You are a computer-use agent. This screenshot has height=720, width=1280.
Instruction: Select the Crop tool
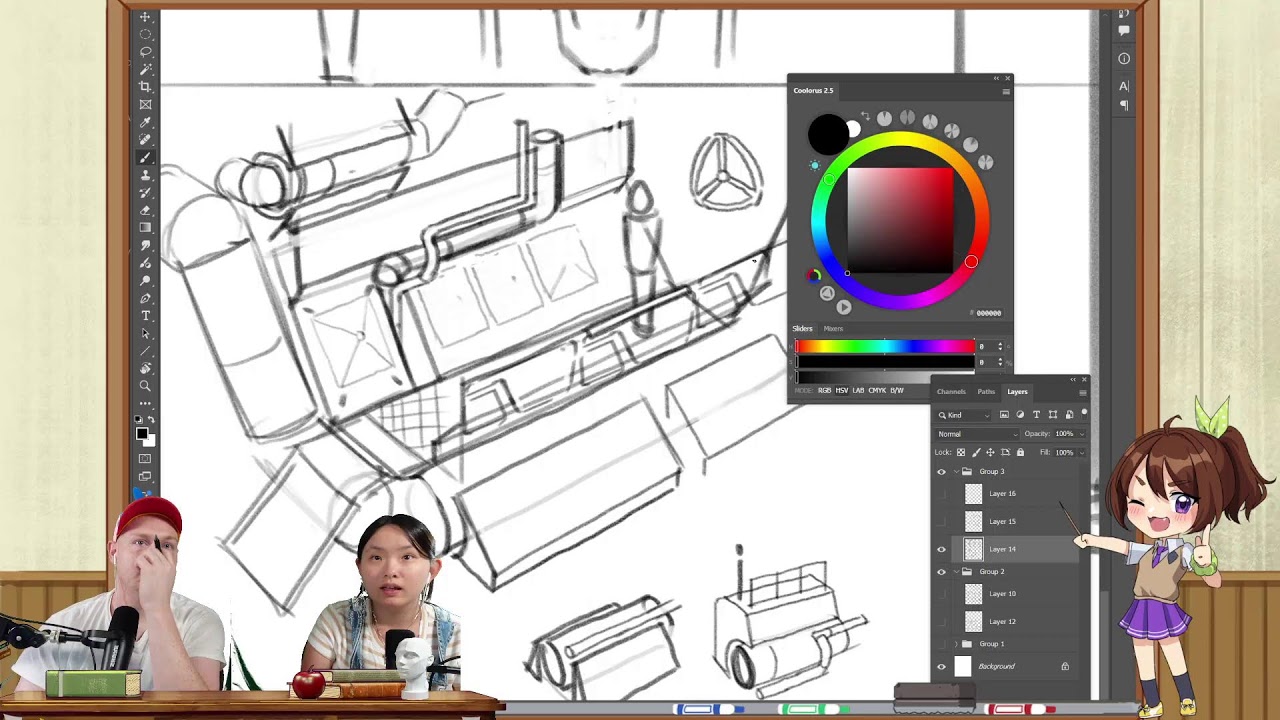point(145,86)
